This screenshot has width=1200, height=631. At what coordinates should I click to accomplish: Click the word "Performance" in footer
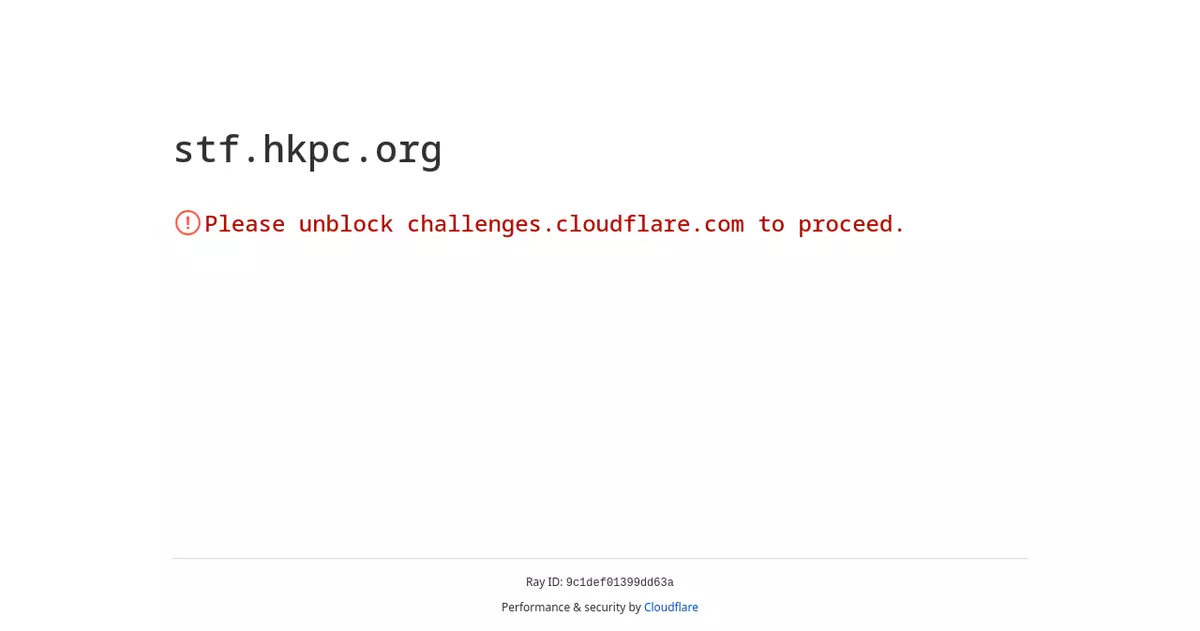(x=533, y=607)
